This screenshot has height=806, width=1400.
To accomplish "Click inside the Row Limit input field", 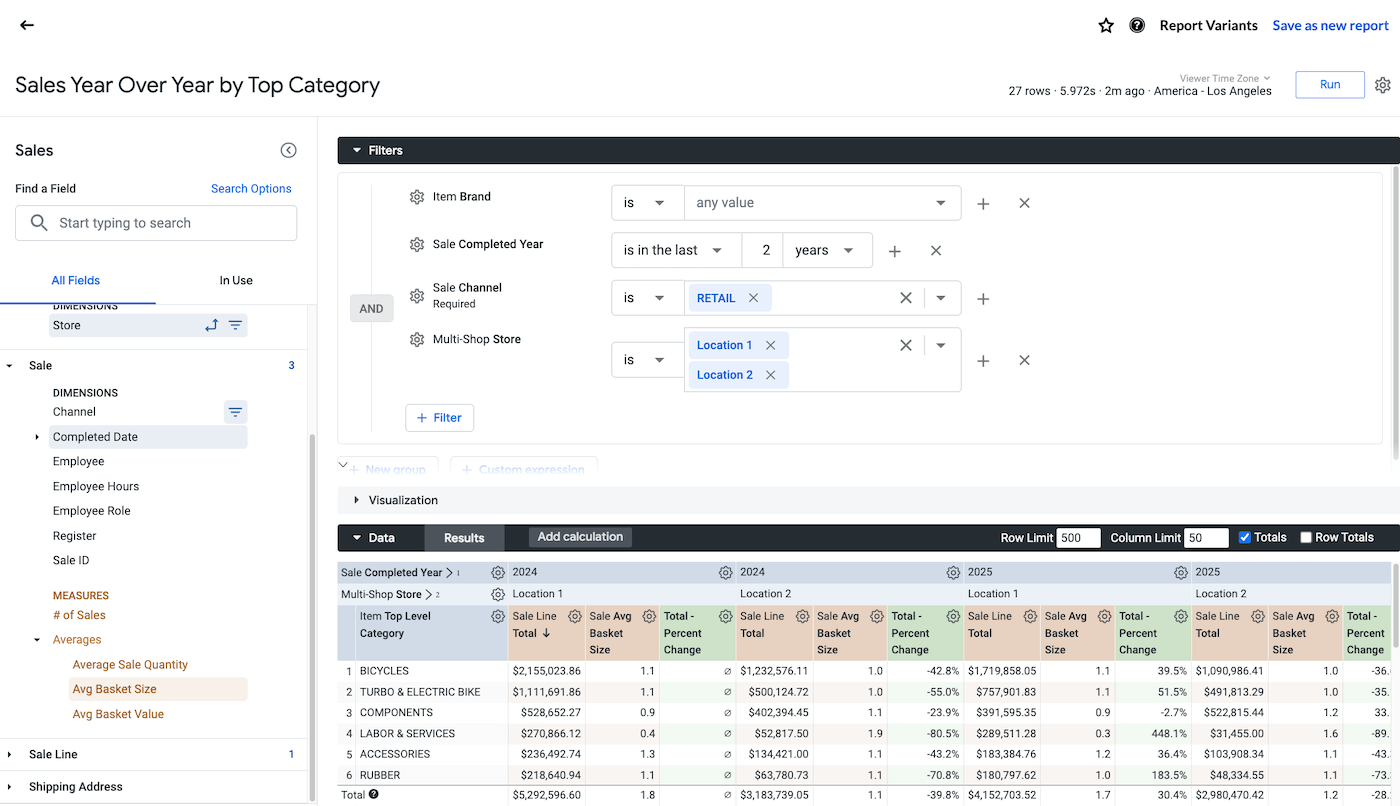I will pos(1077,537).
